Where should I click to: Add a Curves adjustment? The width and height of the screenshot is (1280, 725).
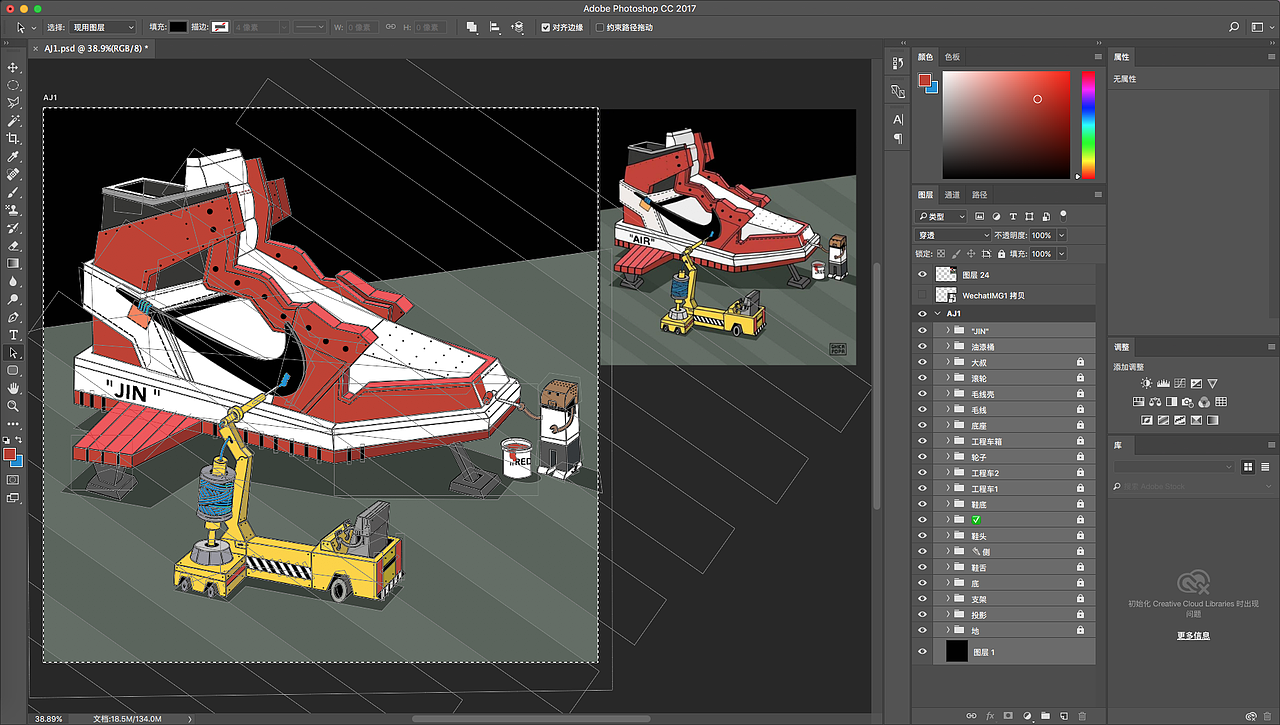(x=1179, y=383)
